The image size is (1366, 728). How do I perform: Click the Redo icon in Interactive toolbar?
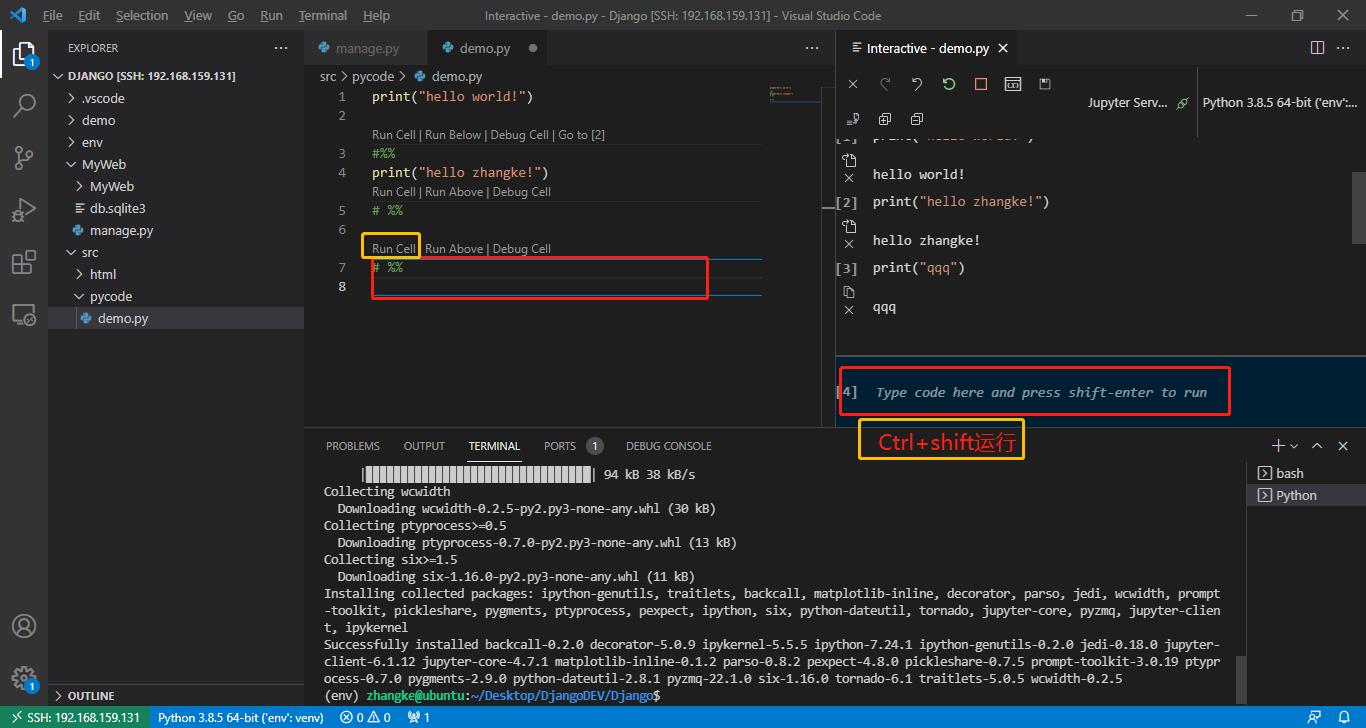click(x=885, y=85)
